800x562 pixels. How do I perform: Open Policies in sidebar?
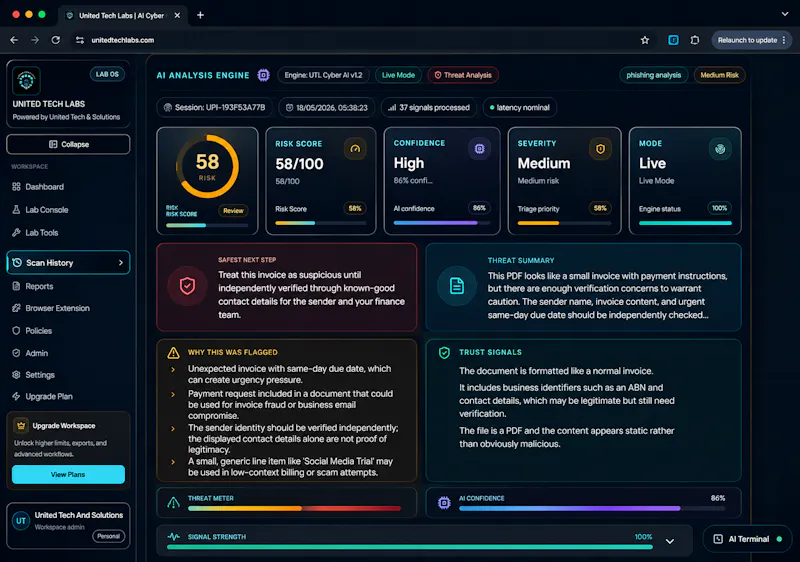click(x=68, y=330)
